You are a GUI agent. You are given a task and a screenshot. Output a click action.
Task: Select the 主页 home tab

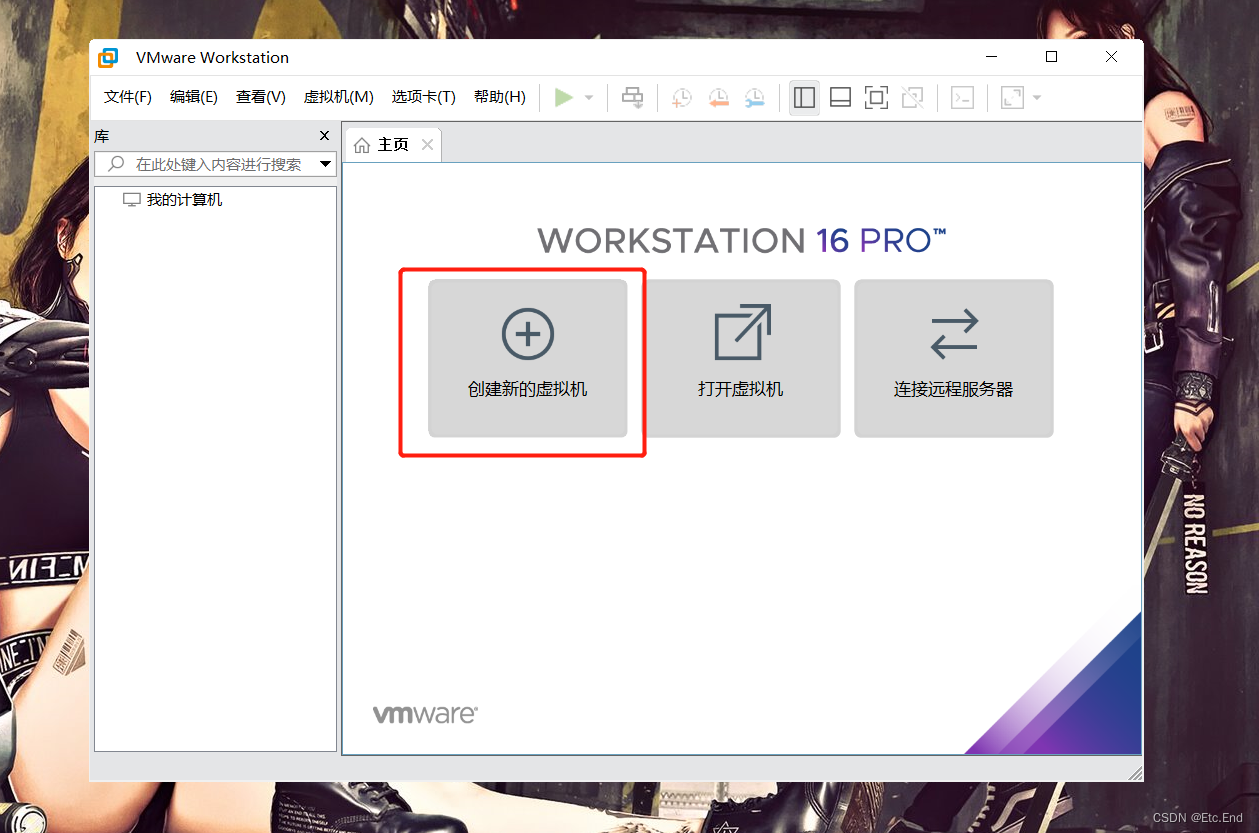[392, 145]
